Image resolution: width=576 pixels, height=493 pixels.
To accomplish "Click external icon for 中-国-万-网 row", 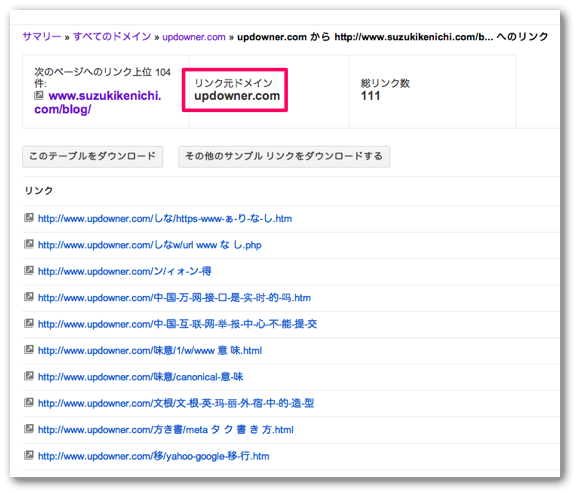I will click(x=29, y=296).
